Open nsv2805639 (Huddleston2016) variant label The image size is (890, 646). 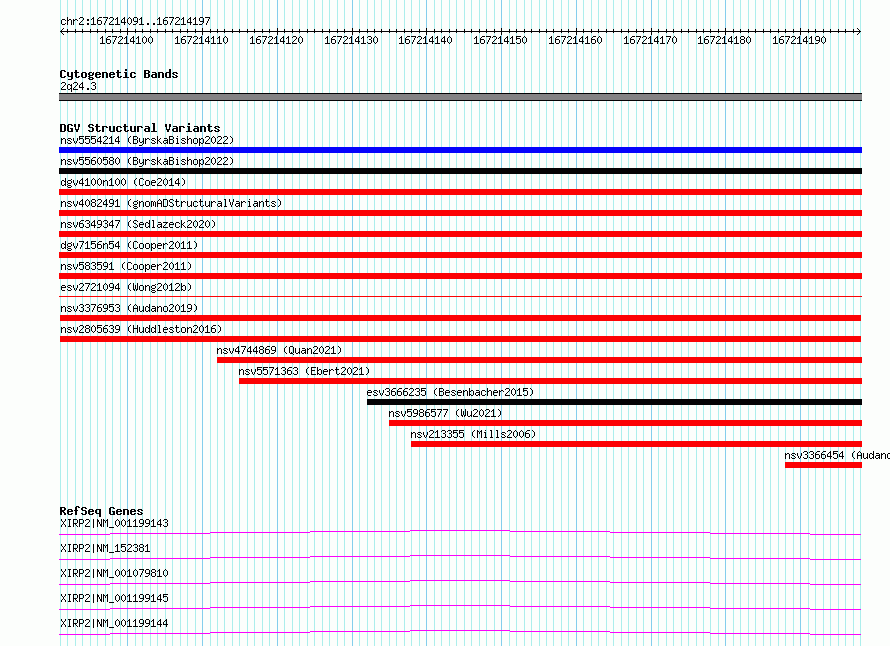click(x=141, y=329)
